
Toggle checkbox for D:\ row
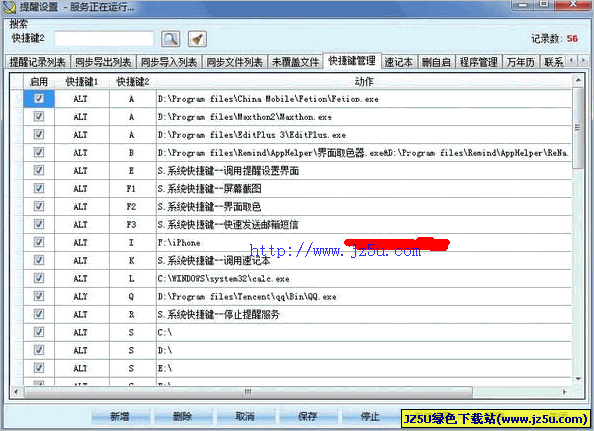tap(39, 350)
